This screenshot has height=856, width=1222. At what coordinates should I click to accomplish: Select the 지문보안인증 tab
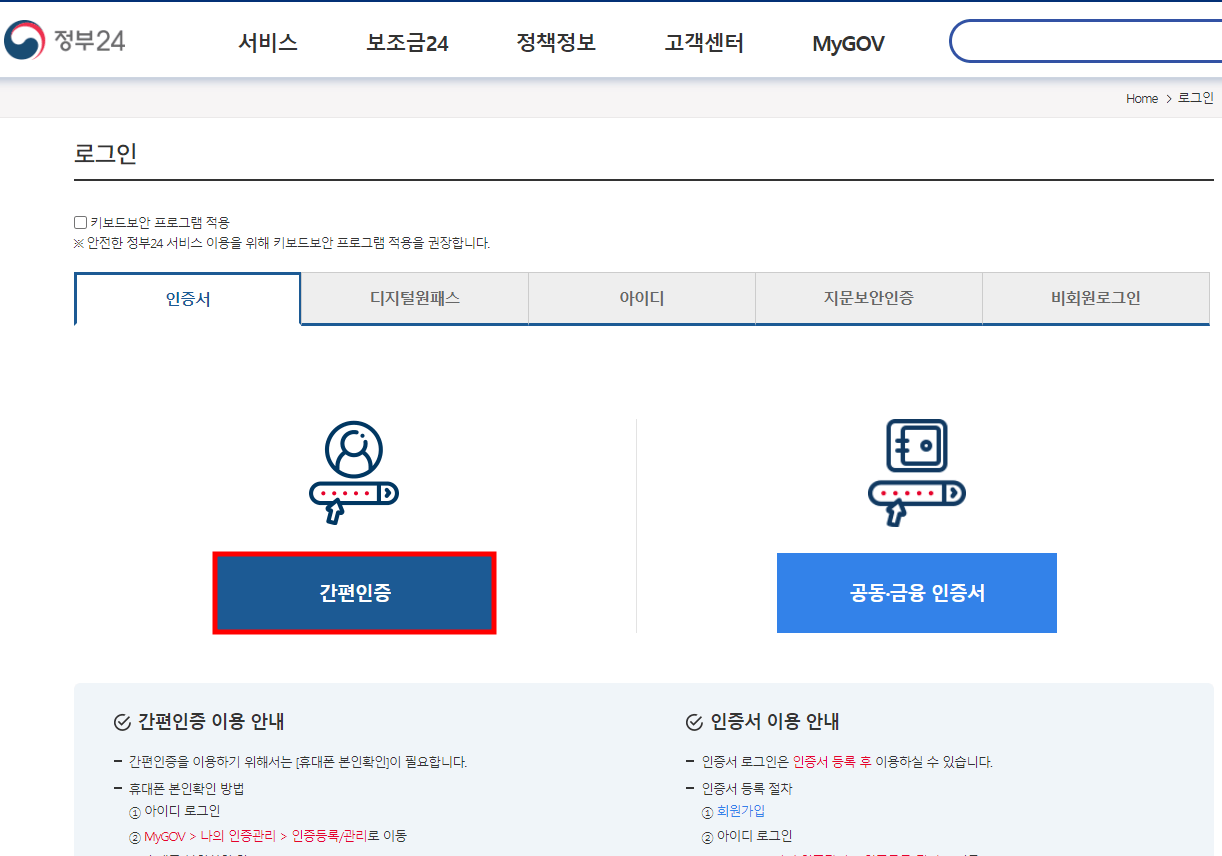(x=868, y=298)
